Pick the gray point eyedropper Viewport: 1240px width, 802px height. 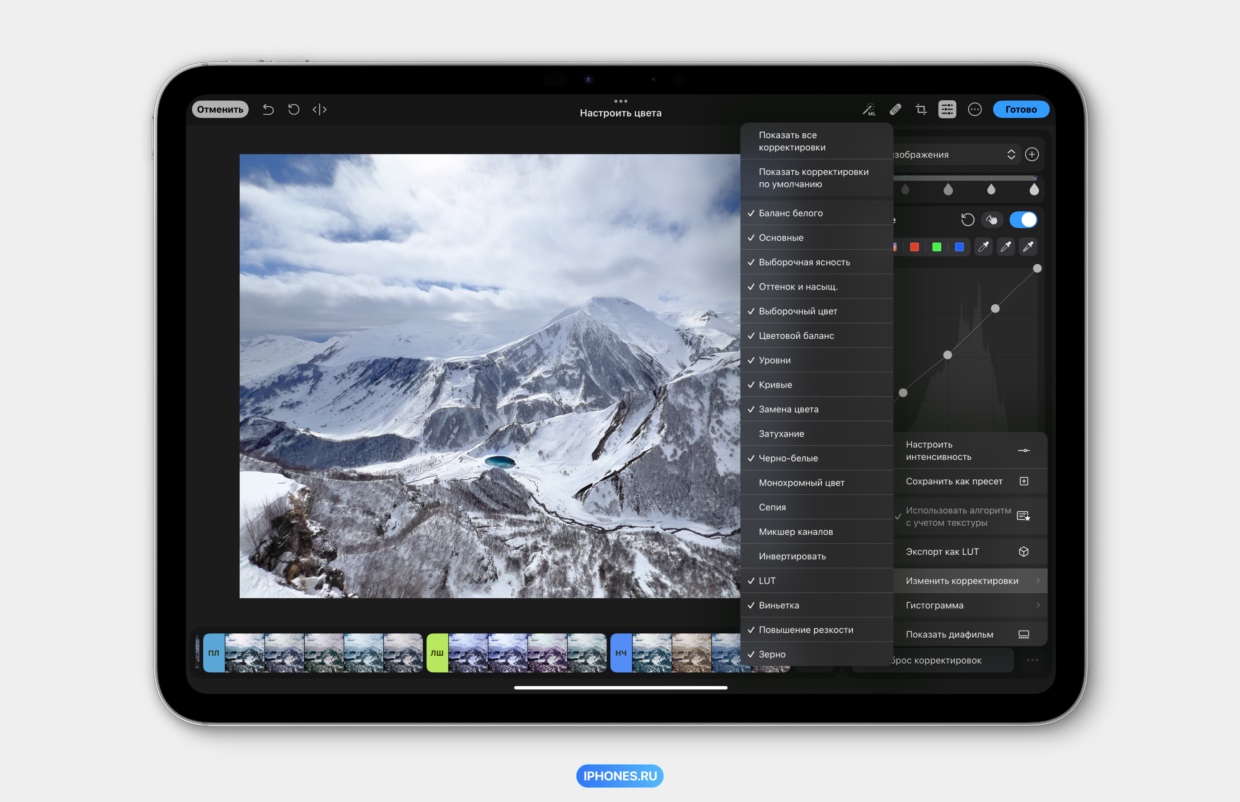(1006, 247)
